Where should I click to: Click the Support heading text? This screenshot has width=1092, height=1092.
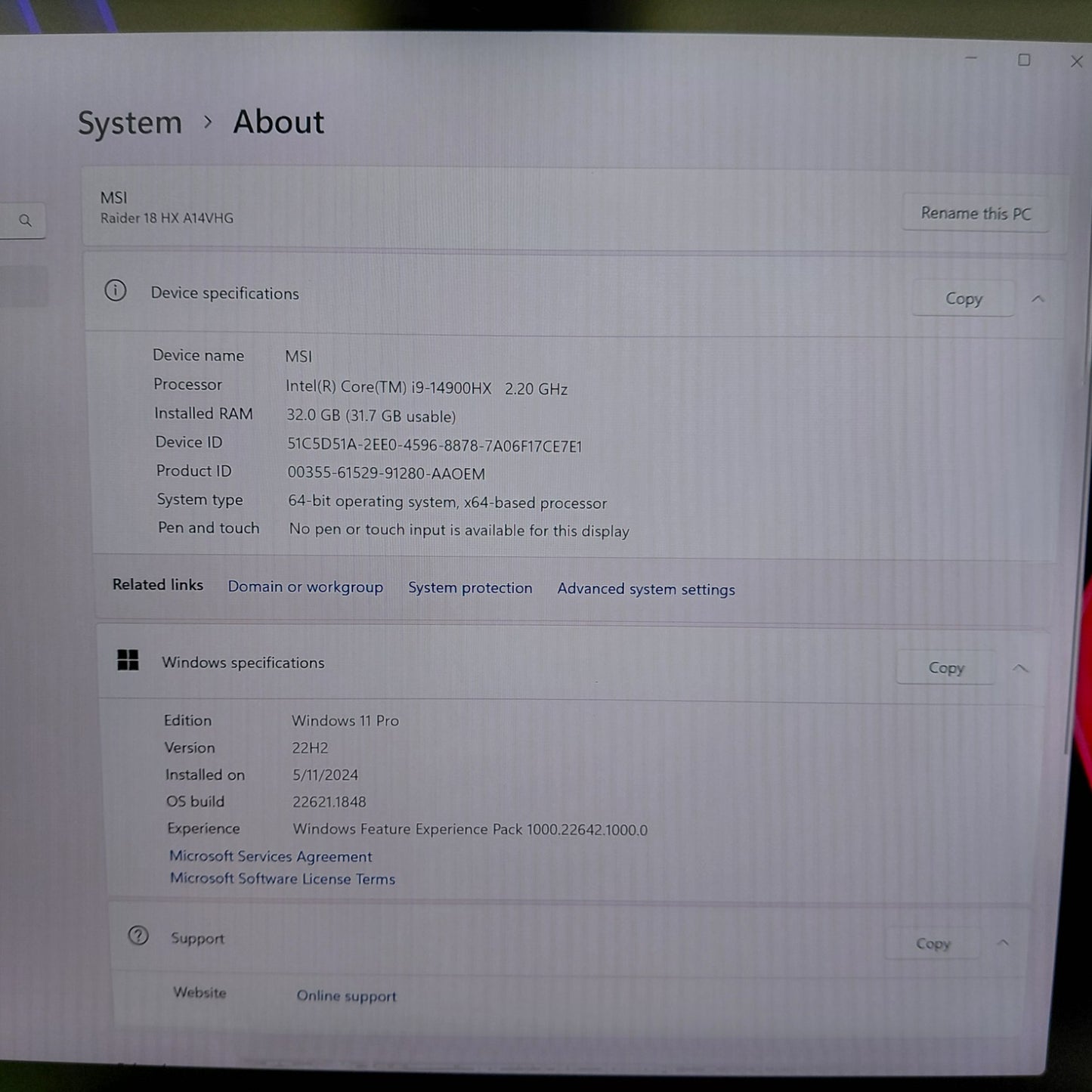tap(197, 939)
